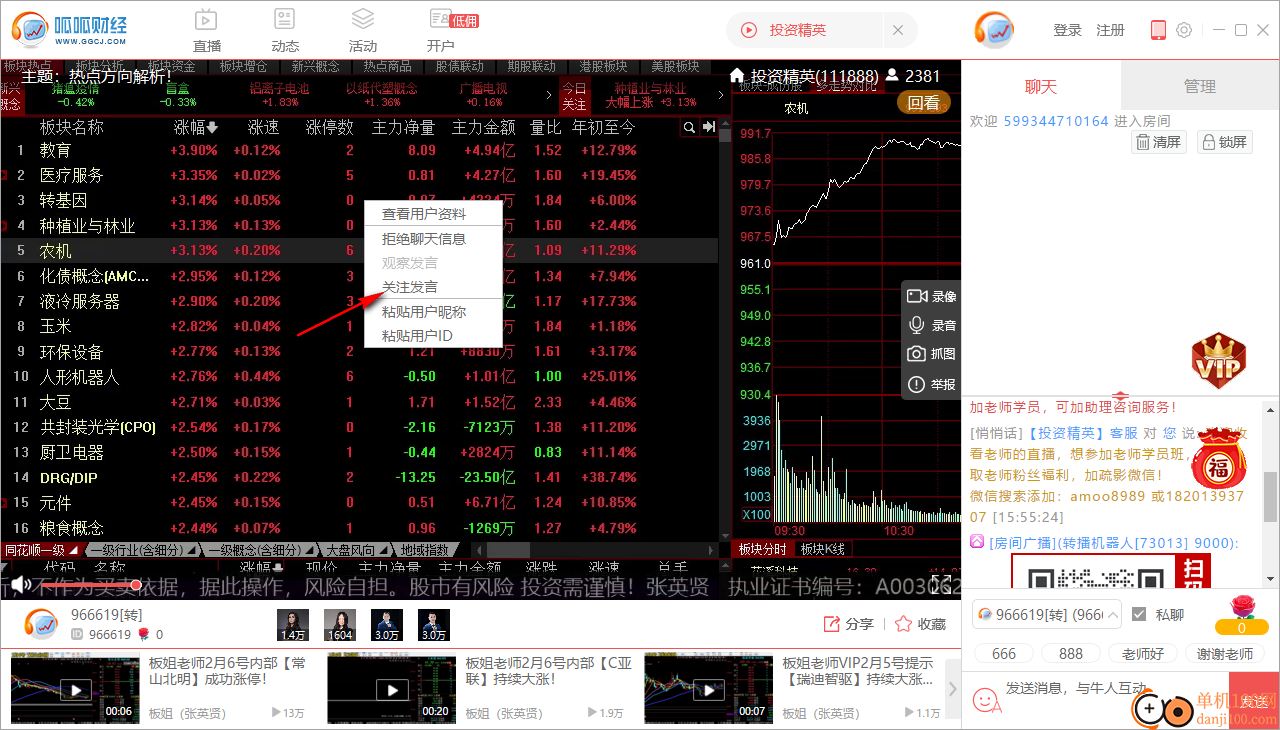This screenshot has width=1280, height=730.
Task: Sort the table by the 涨幅 column arrow
Action: tap(212, 128)
